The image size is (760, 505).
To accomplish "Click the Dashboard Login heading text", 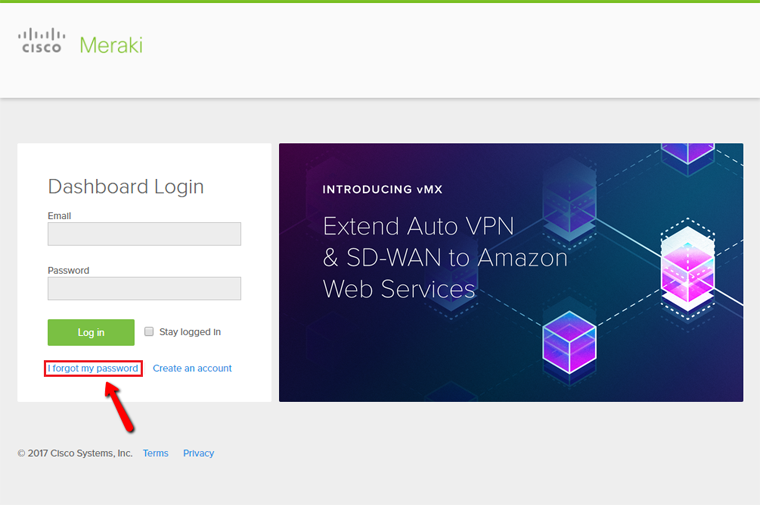I will pos(126,187).
